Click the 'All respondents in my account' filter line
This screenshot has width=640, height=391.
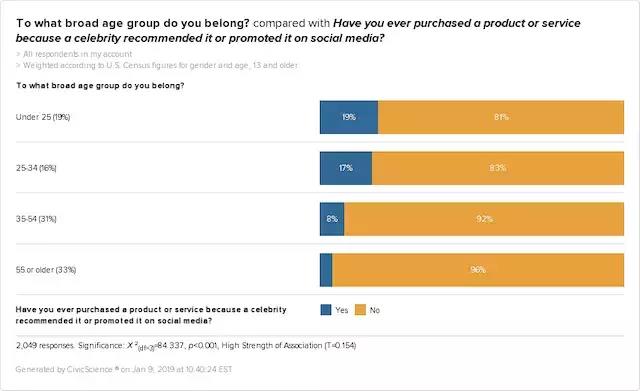74,54
